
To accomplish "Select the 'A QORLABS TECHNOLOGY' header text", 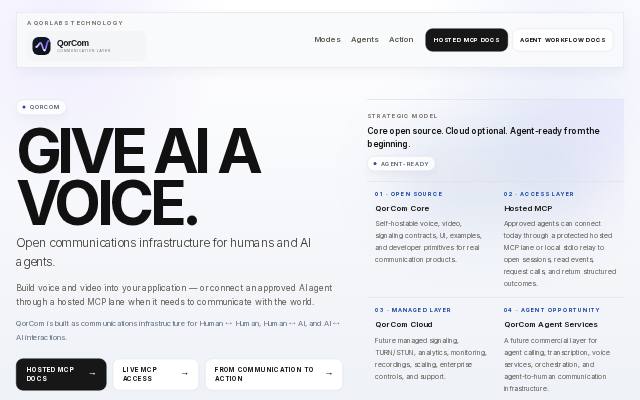I will tap(75, 23).
